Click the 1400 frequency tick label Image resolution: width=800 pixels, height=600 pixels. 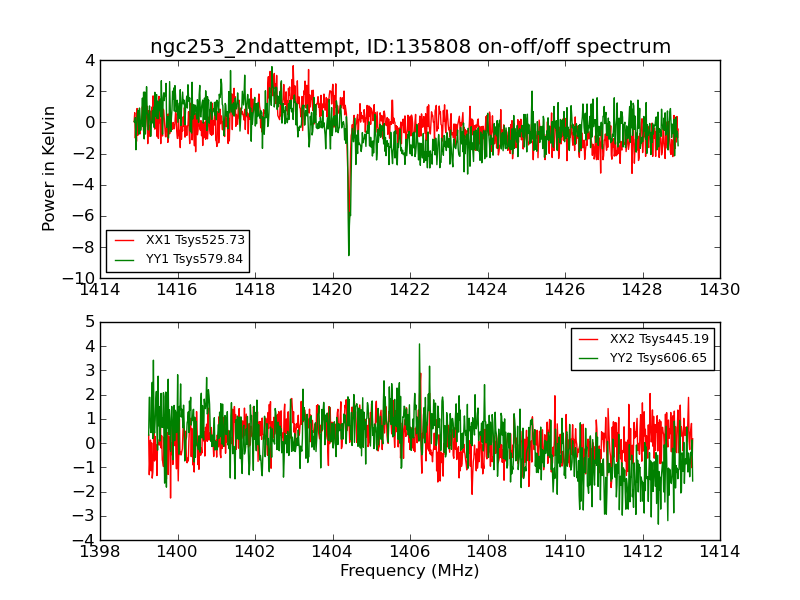coord(177,552)
